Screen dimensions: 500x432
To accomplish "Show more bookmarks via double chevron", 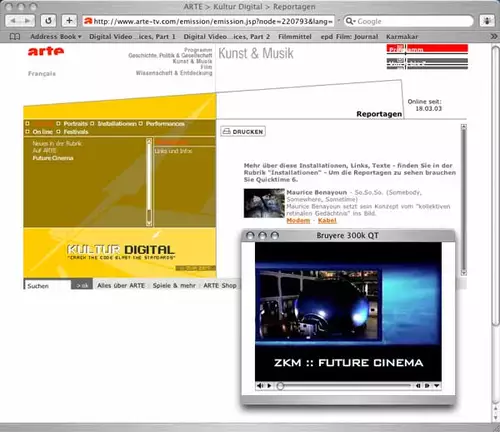I will tap(494, 36).
